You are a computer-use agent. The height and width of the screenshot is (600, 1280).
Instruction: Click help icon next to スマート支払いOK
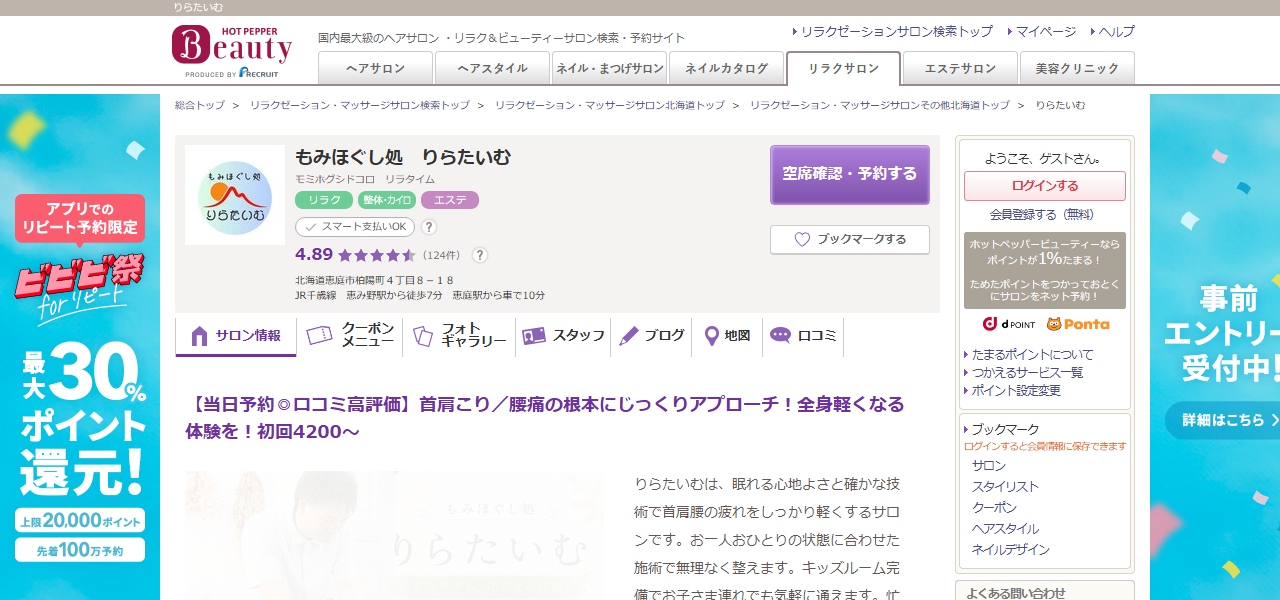429,227
